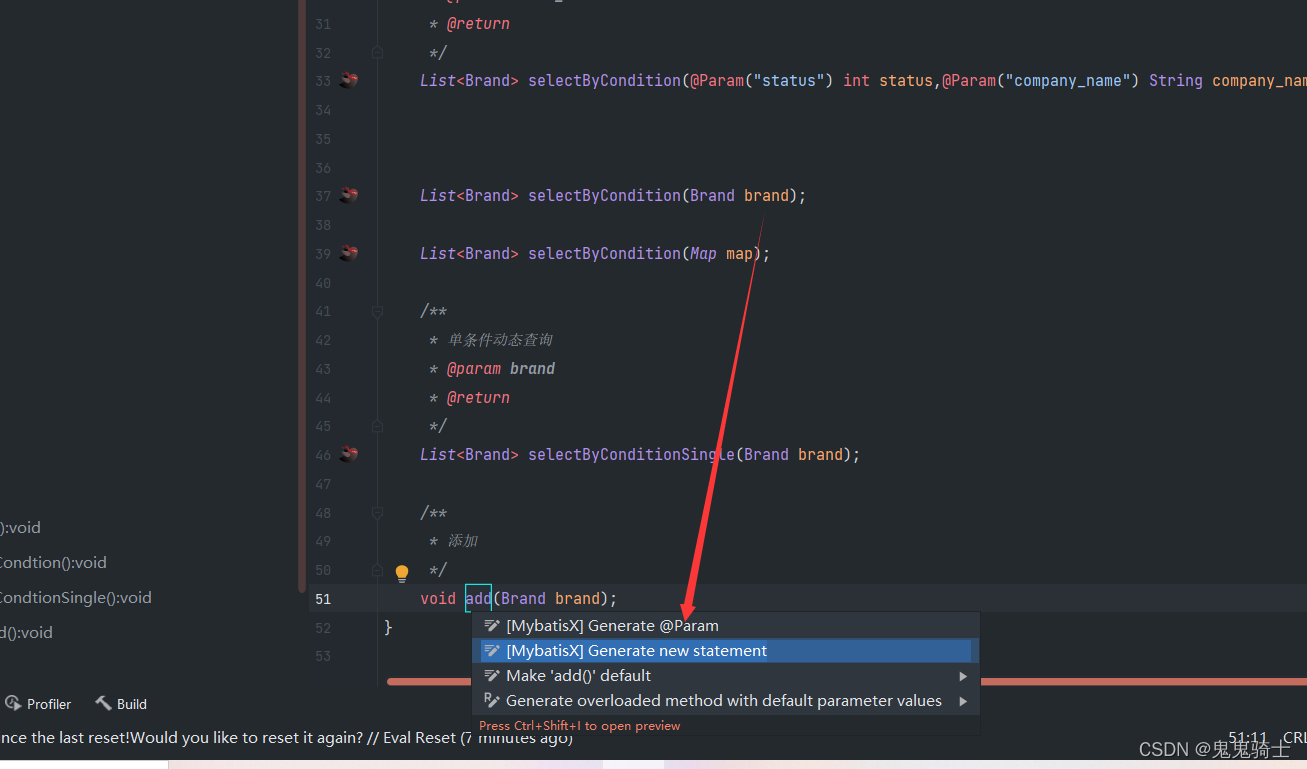Select Generate overloaded method with default parameter values
Screen dimensions: 1307x769
click(x=725, y=701)
